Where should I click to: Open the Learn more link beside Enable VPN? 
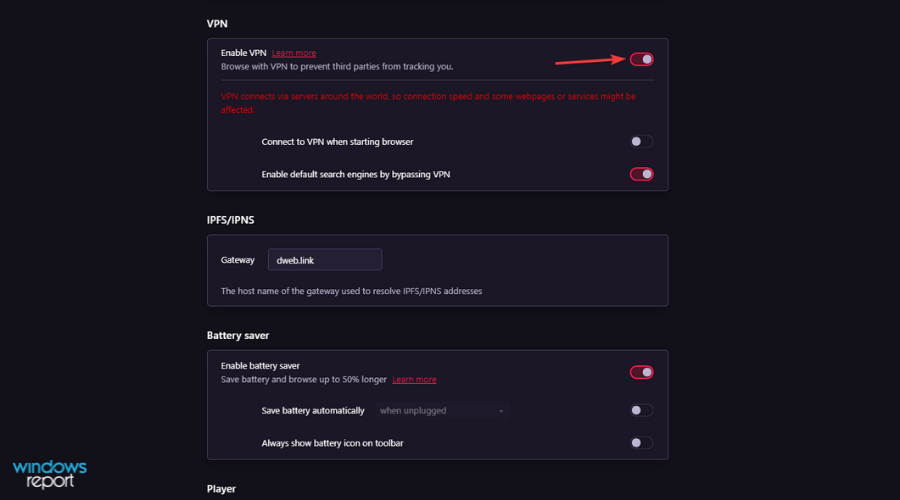(x=294, y=53)
